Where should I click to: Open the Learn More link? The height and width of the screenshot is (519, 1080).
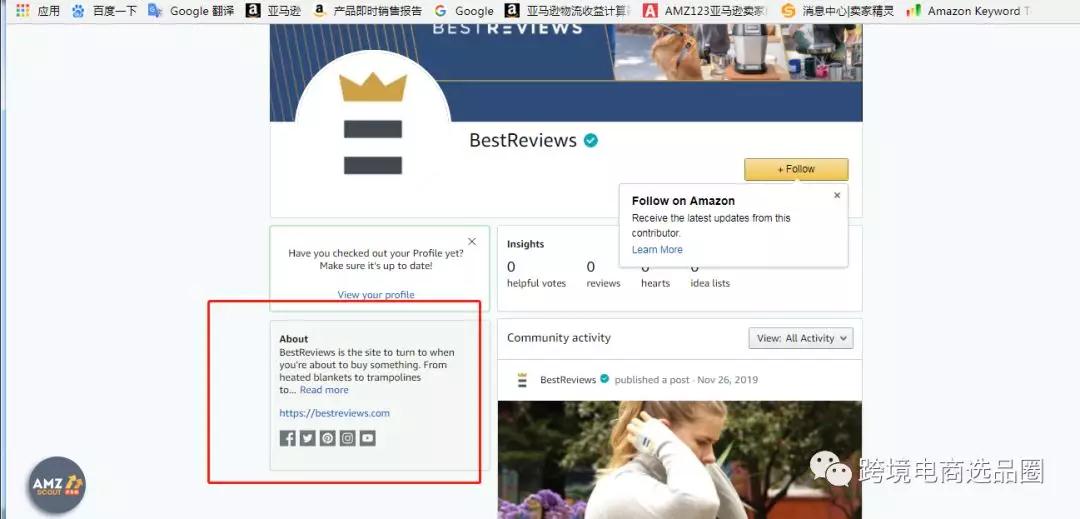657,249
